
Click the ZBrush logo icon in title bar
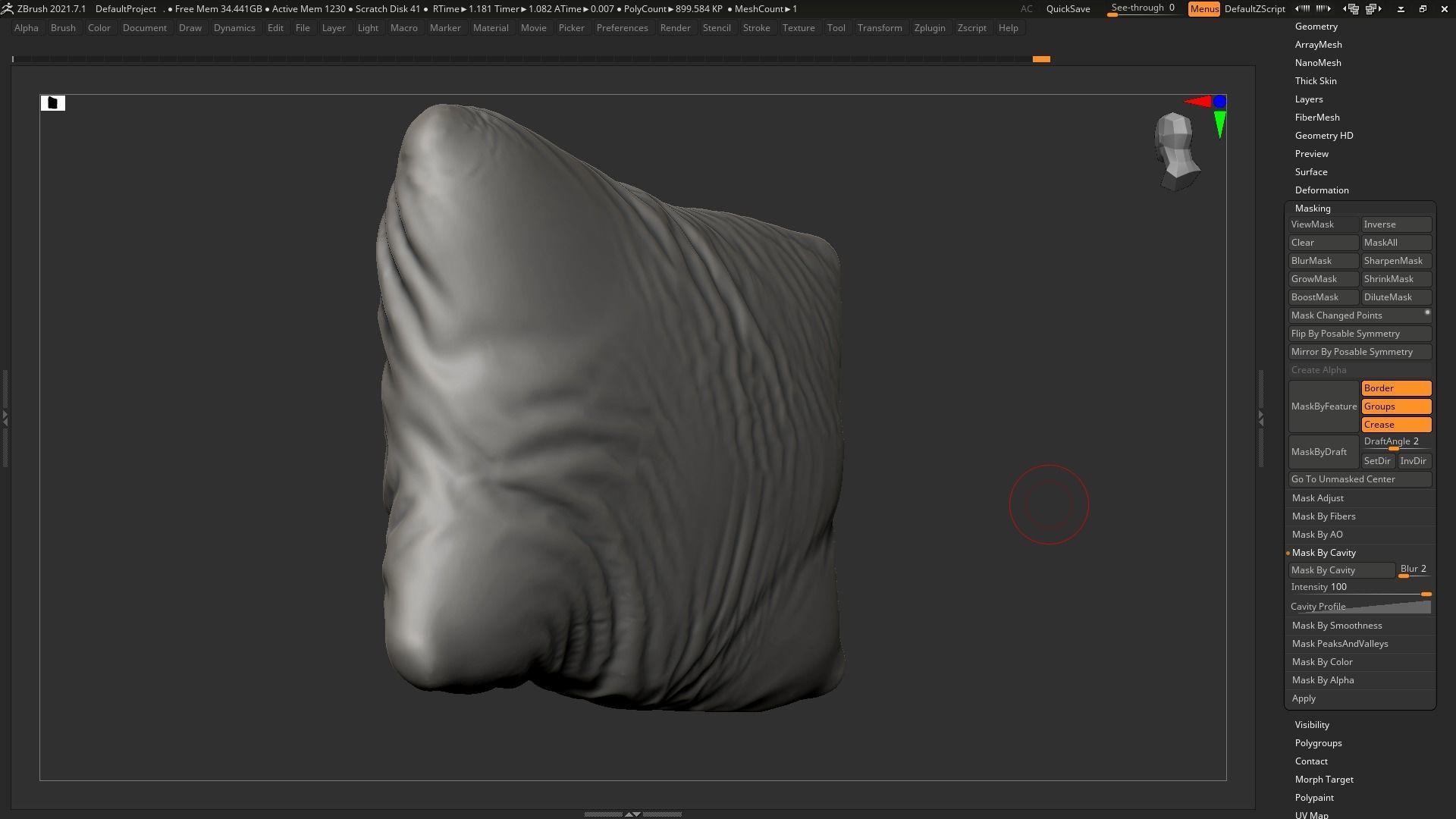tap(7, 8)
